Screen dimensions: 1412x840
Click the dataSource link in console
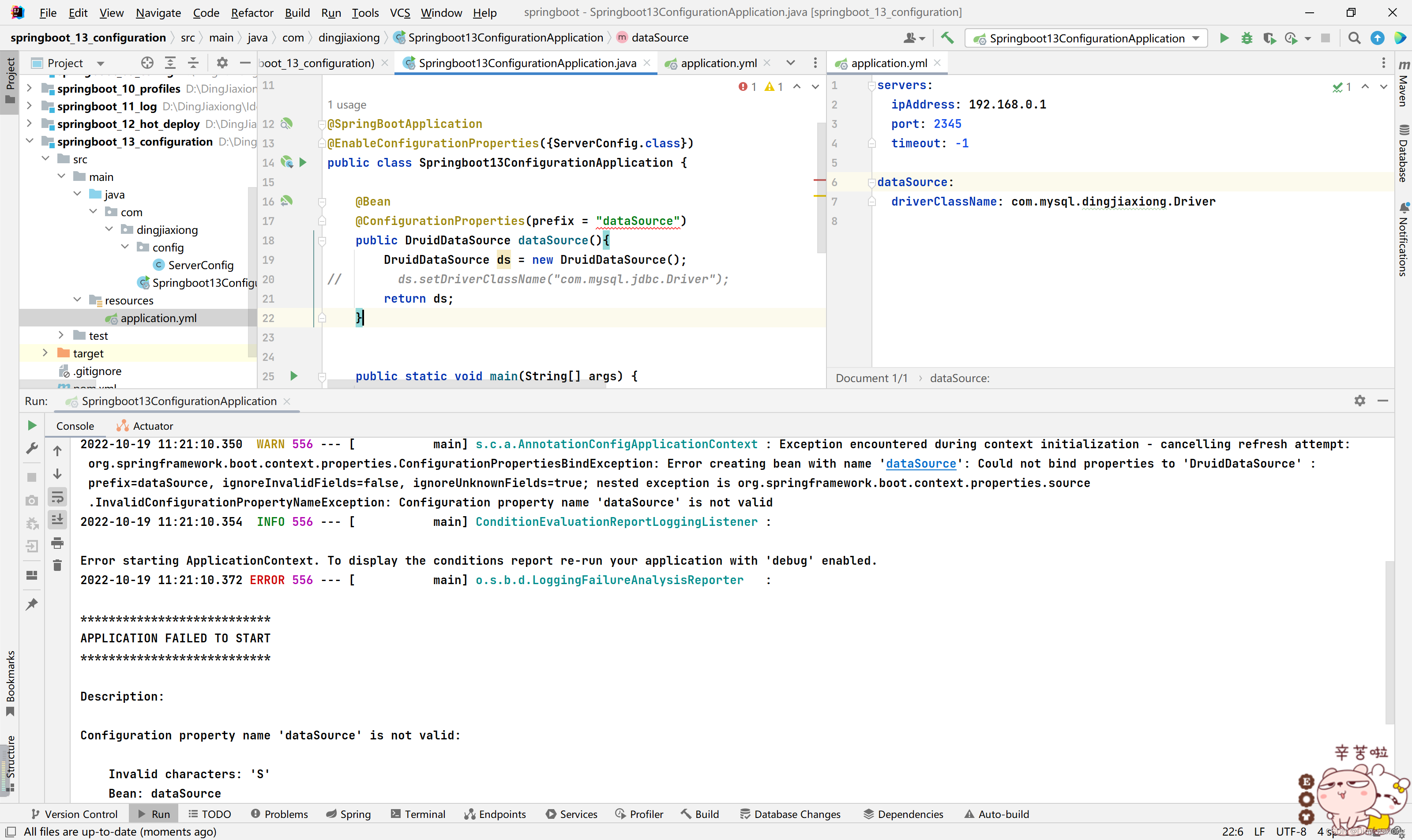[920, 464]
